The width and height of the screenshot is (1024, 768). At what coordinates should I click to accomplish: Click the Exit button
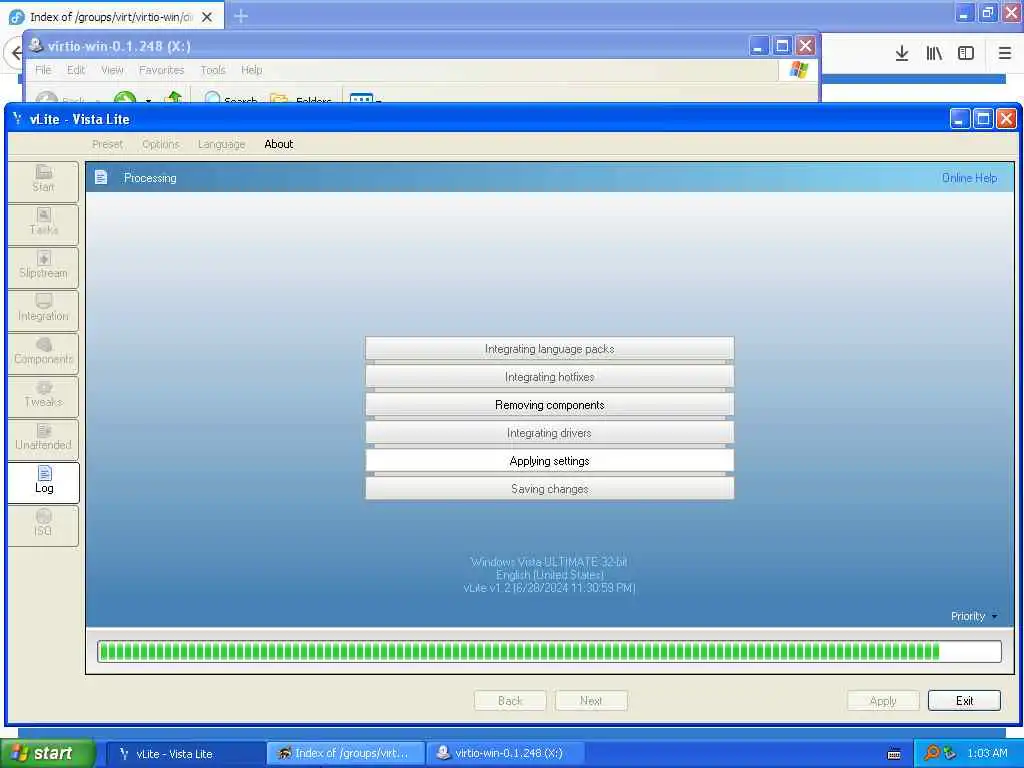(964, 701)
